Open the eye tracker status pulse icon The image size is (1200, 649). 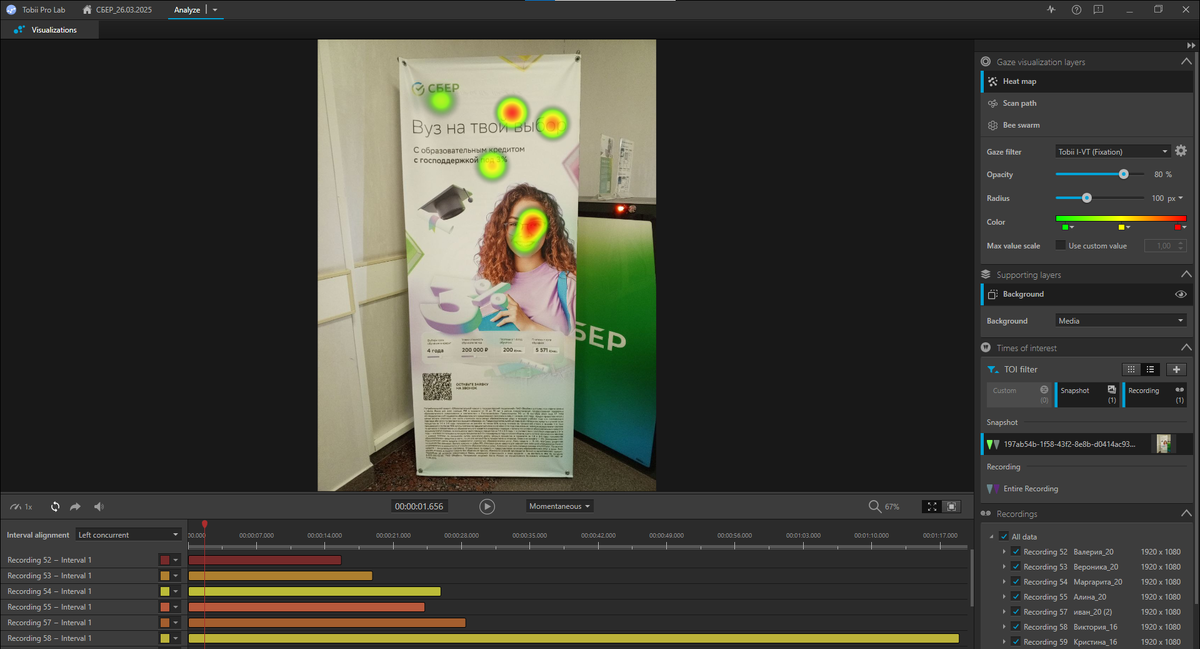click(x=1051, y=9)
